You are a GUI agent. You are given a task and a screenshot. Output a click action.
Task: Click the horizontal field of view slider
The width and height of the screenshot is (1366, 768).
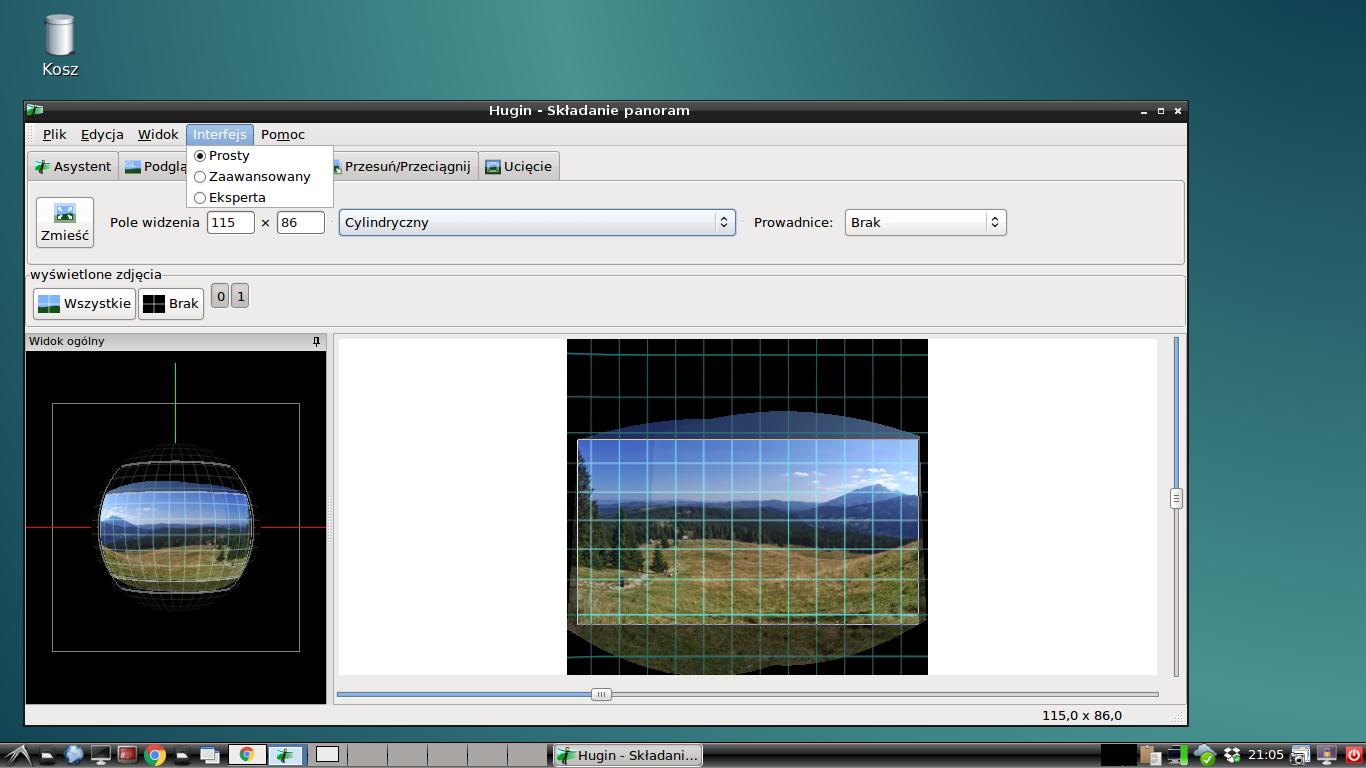click(601, 694)
